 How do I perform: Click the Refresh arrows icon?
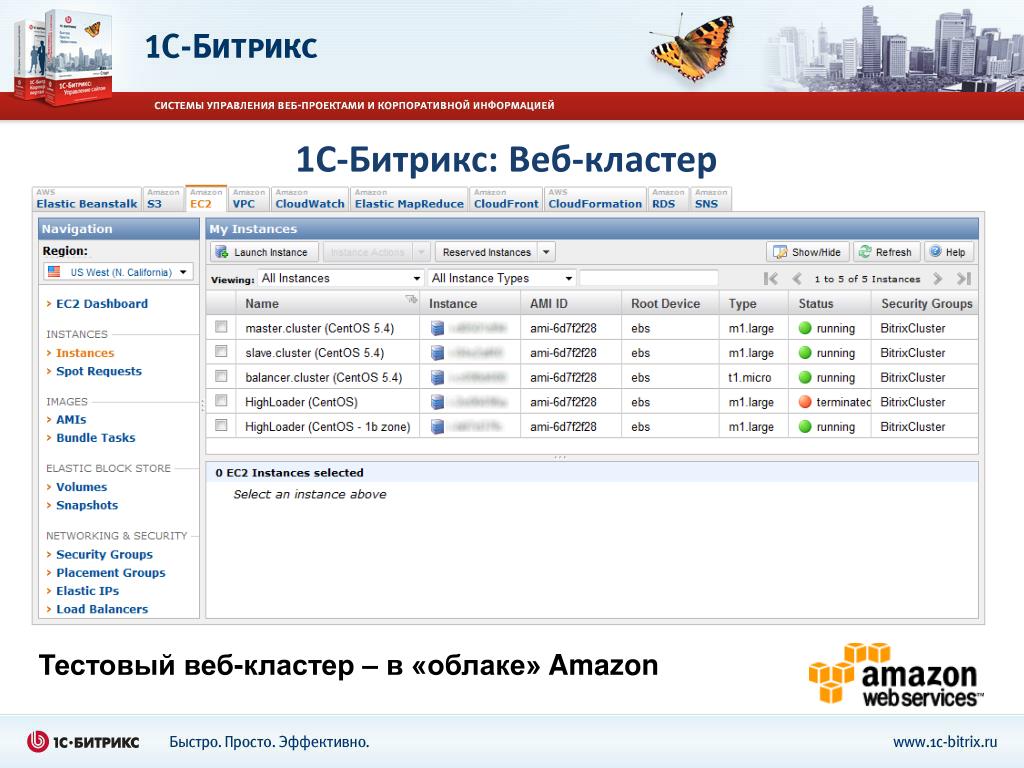pyautogui.click(x=865, y=251)
